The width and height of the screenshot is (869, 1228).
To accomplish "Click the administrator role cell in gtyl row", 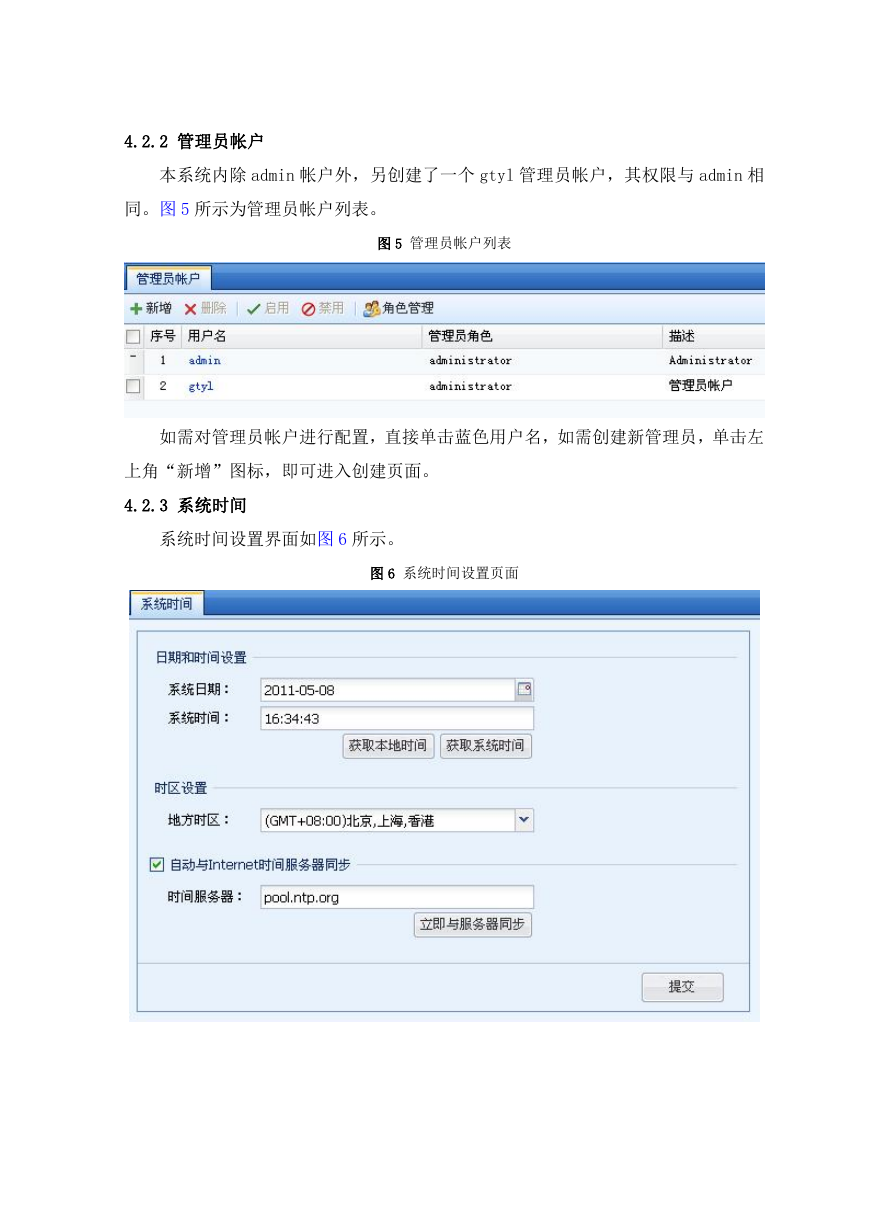I will (x=470, y=386).
